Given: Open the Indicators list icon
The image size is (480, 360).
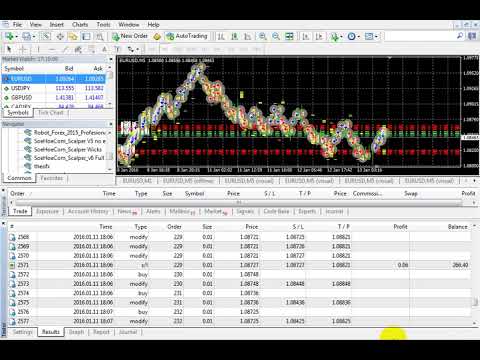Looking at the screenshot, I should [x=334, y=36].
